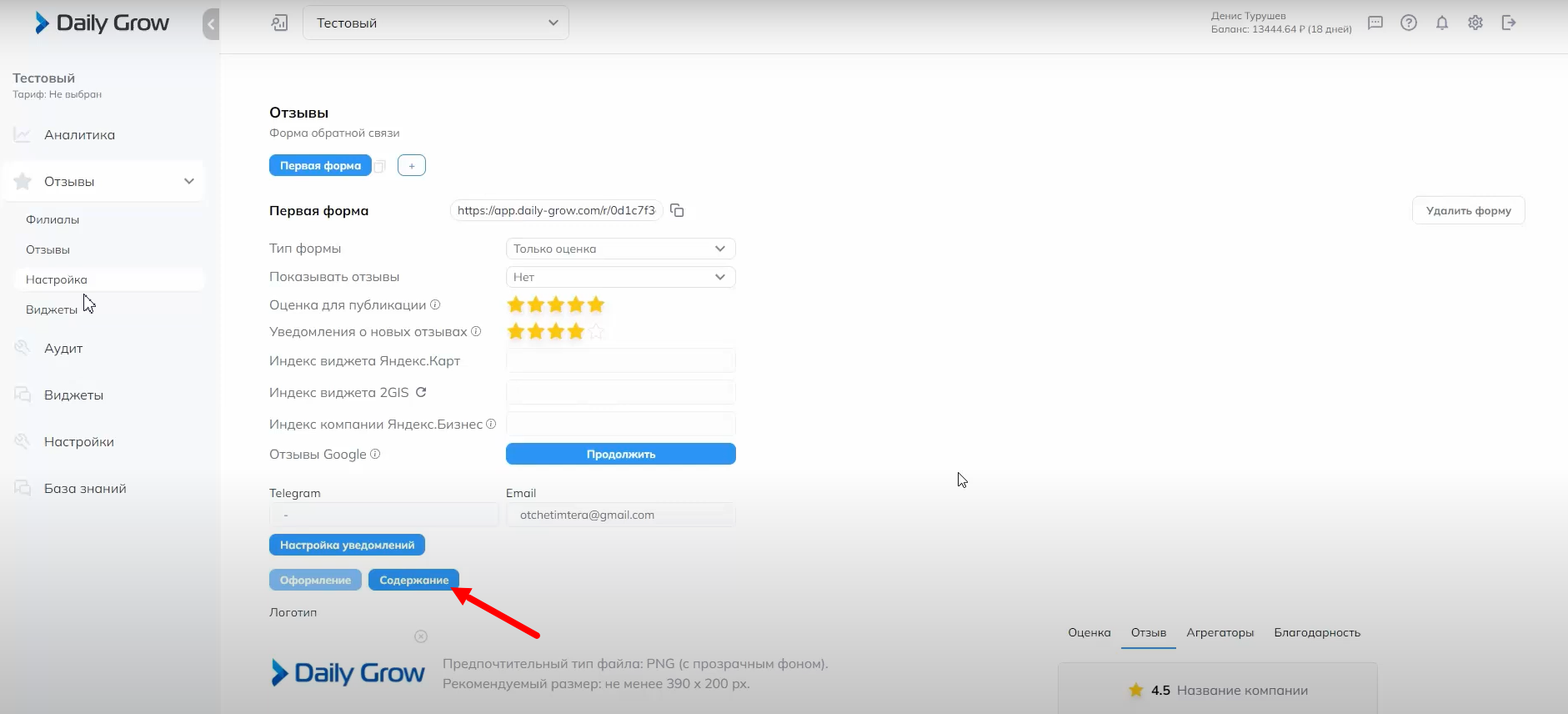Open the chat messages icon
The height and width of the screenshot is (714, 1568).
pyautogui.click(x=1375, y=23)
